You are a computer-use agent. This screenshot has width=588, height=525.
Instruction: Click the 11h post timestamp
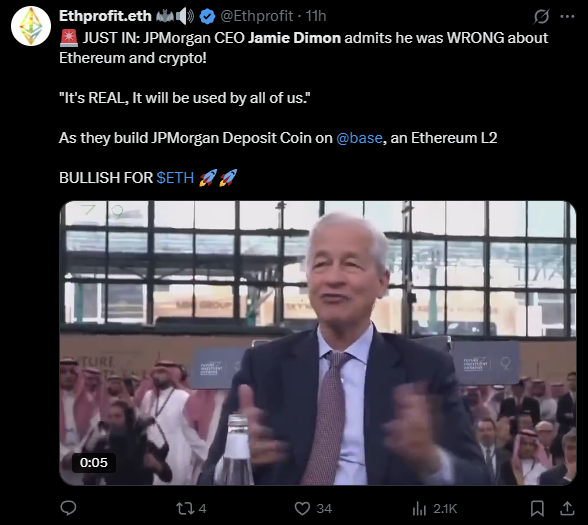click(316, 16)
